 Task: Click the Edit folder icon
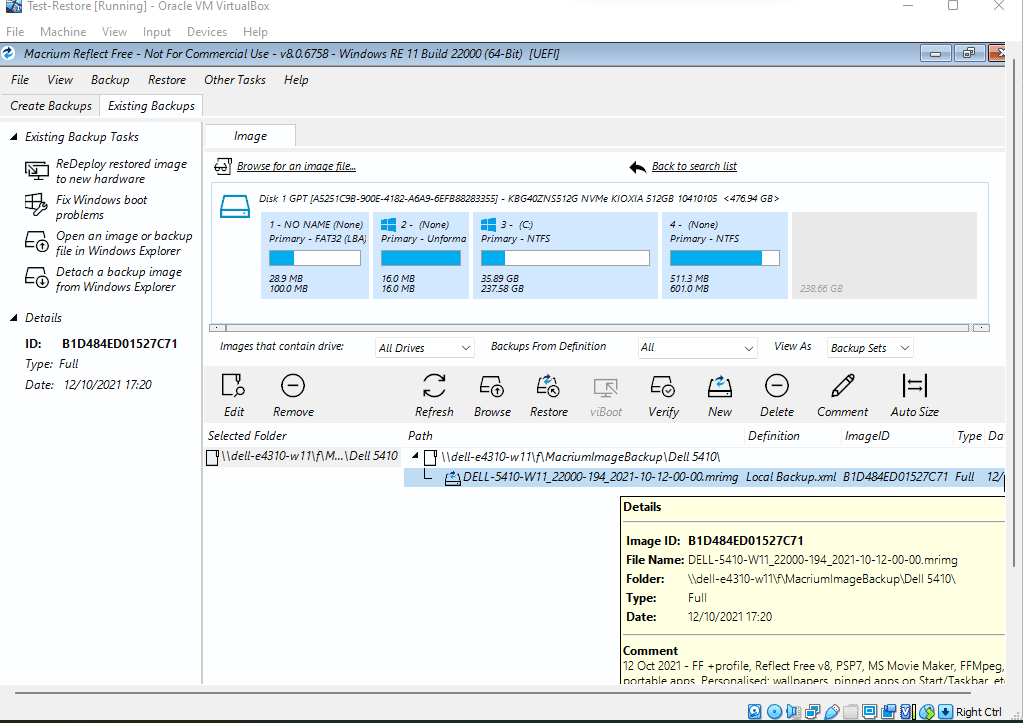tap(233, 386)
